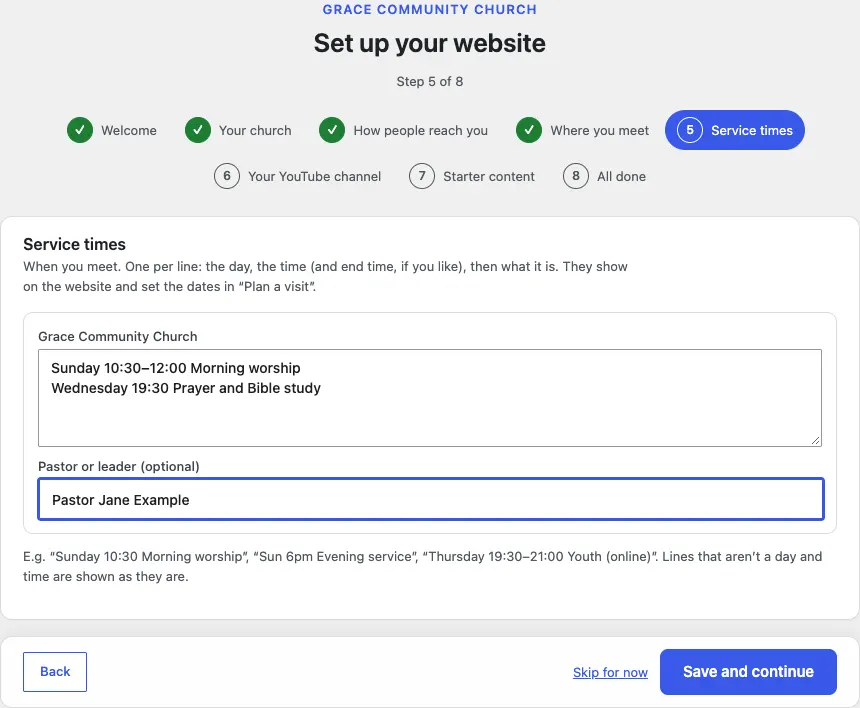Image resolution: width=860 pixels, height=708 pixels.
Task: Click the Back button
Action: coord(55,672)
